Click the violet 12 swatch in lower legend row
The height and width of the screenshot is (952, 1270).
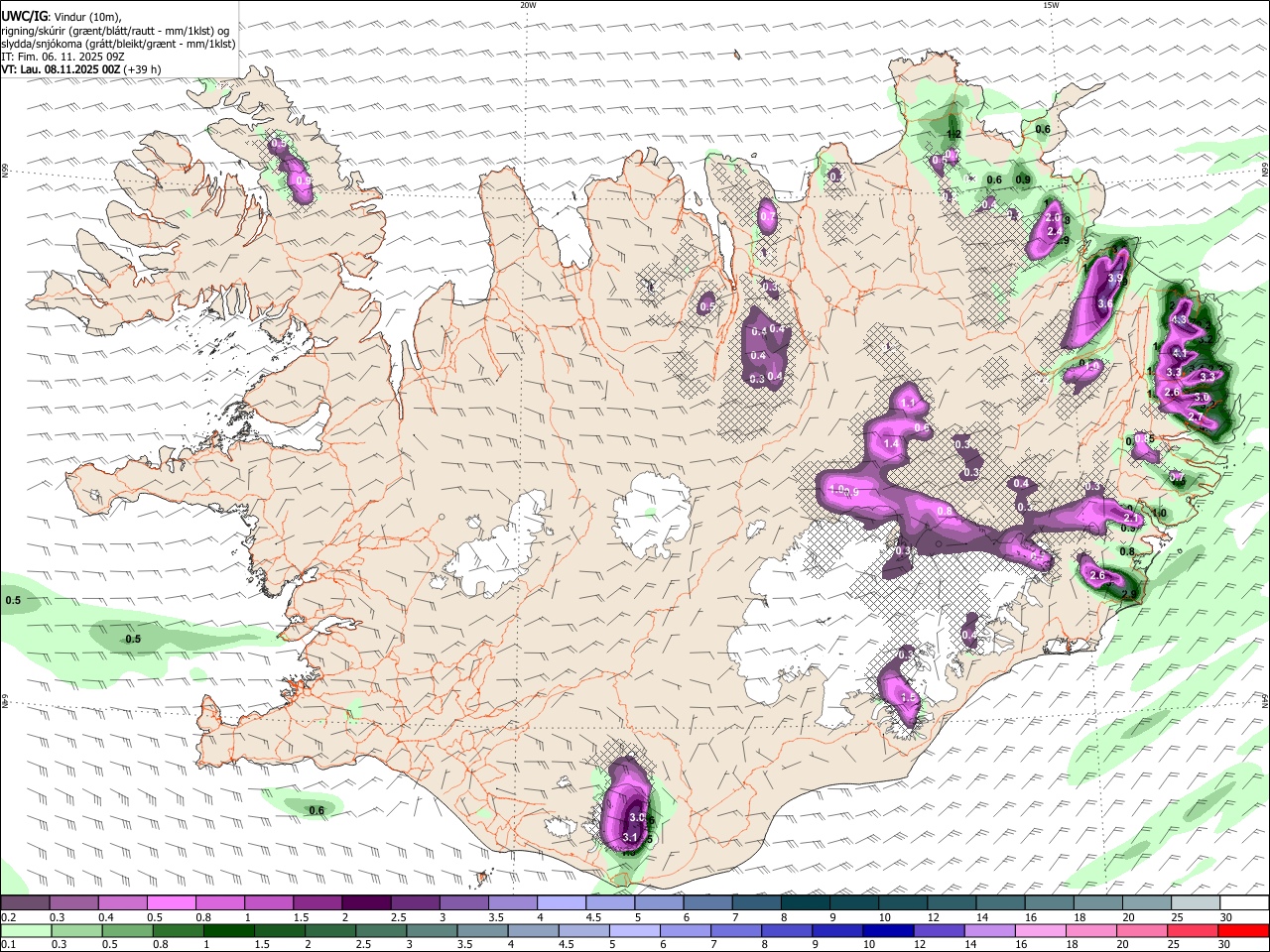(x=938, y=931)
